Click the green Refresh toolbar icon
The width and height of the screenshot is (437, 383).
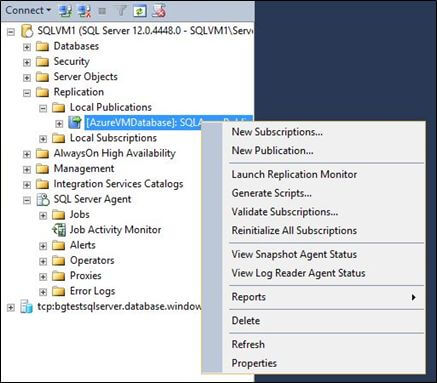[x=139, y=11]
